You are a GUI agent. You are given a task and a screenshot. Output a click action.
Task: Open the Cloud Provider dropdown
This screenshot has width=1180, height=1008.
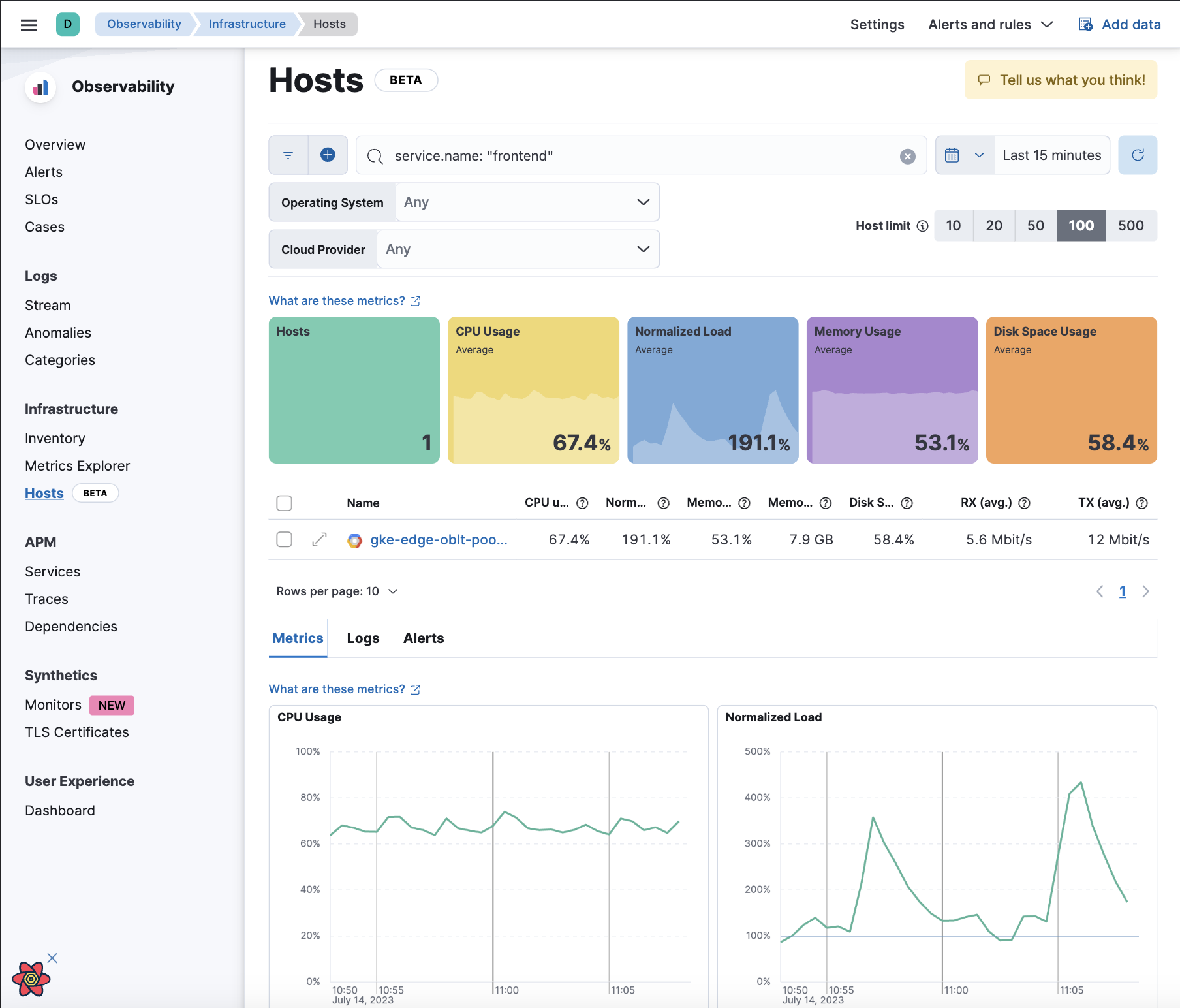click(x=518, y=249)
